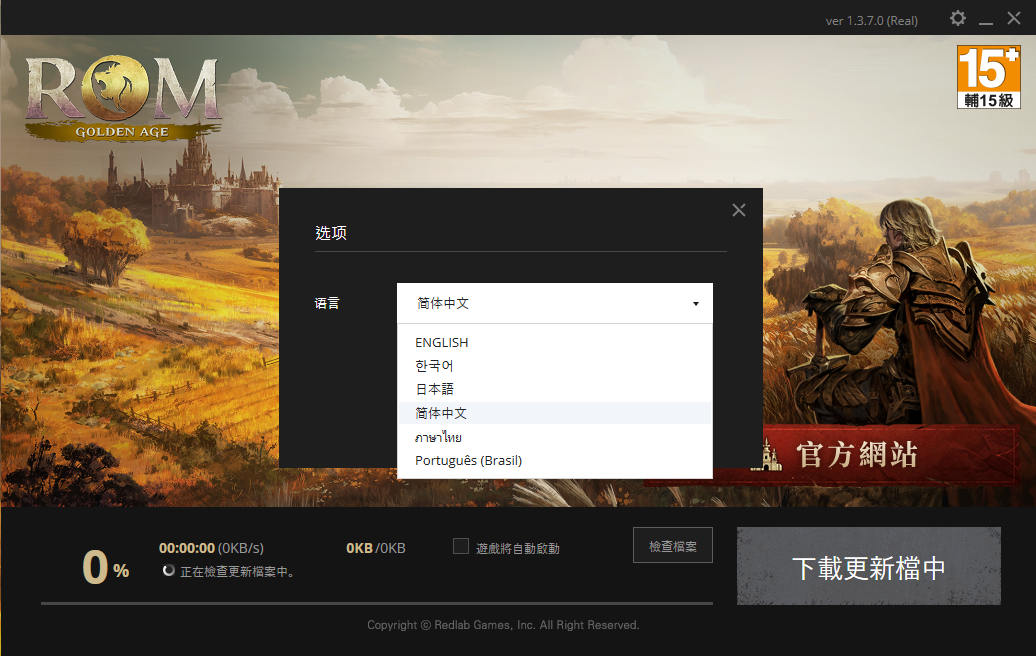
Task: Click the download progress bar
Action: pos(377,603)
